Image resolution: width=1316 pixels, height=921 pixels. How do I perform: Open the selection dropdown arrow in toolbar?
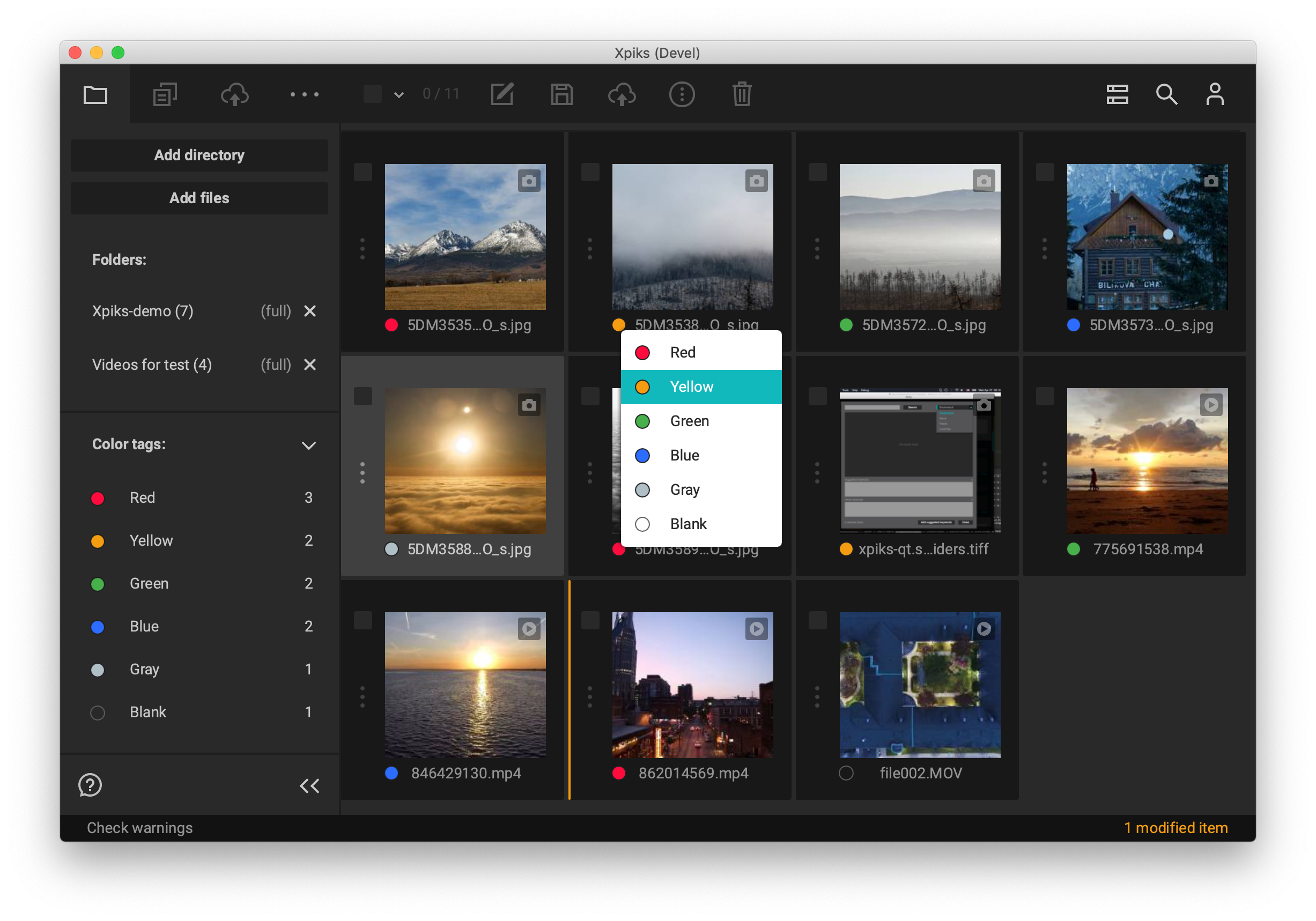coord(398,94)
